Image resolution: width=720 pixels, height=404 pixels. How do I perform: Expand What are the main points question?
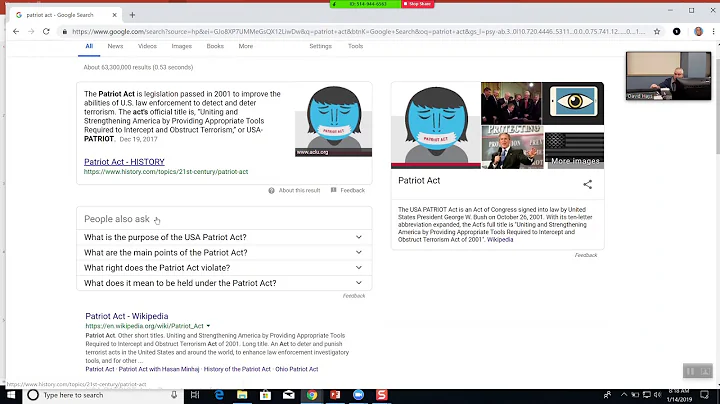[x=224, y=252]
